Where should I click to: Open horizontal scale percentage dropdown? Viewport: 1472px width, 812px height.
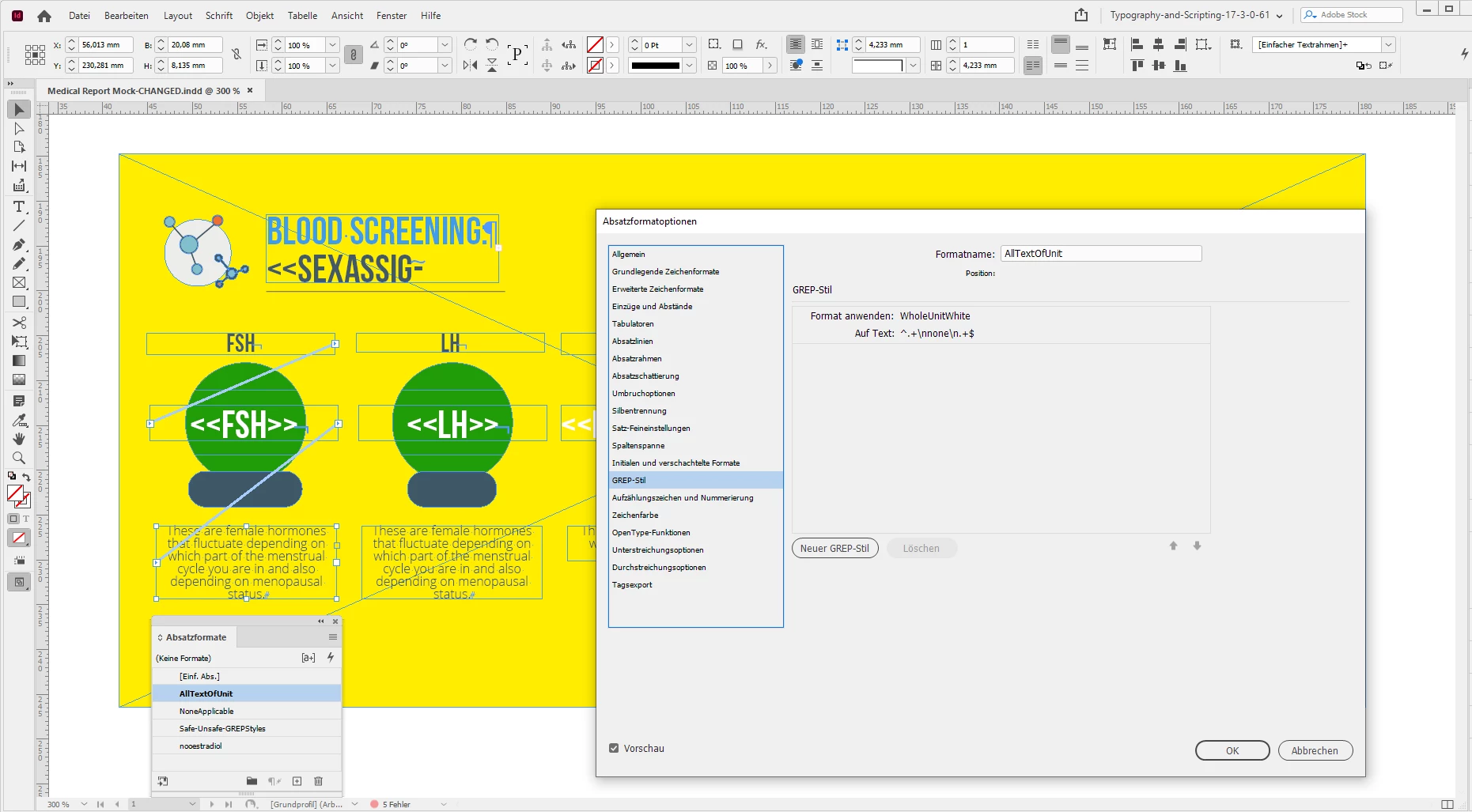333,45
